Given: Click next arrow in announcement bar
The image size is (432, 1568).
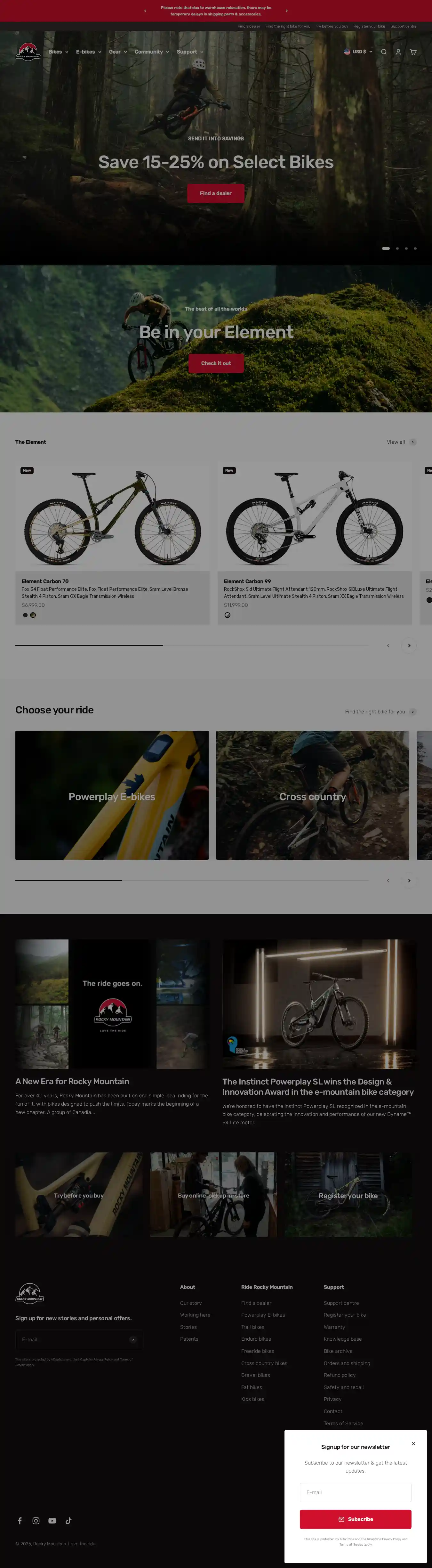Looking at the screenshot, I should (x=287, y=11).
